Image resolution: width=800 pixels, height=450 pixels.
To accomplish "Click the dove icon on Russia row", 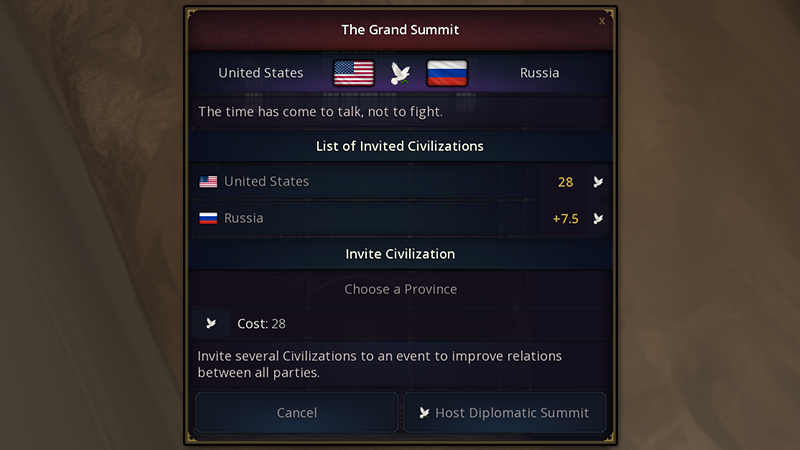I will tap(598, 218).
